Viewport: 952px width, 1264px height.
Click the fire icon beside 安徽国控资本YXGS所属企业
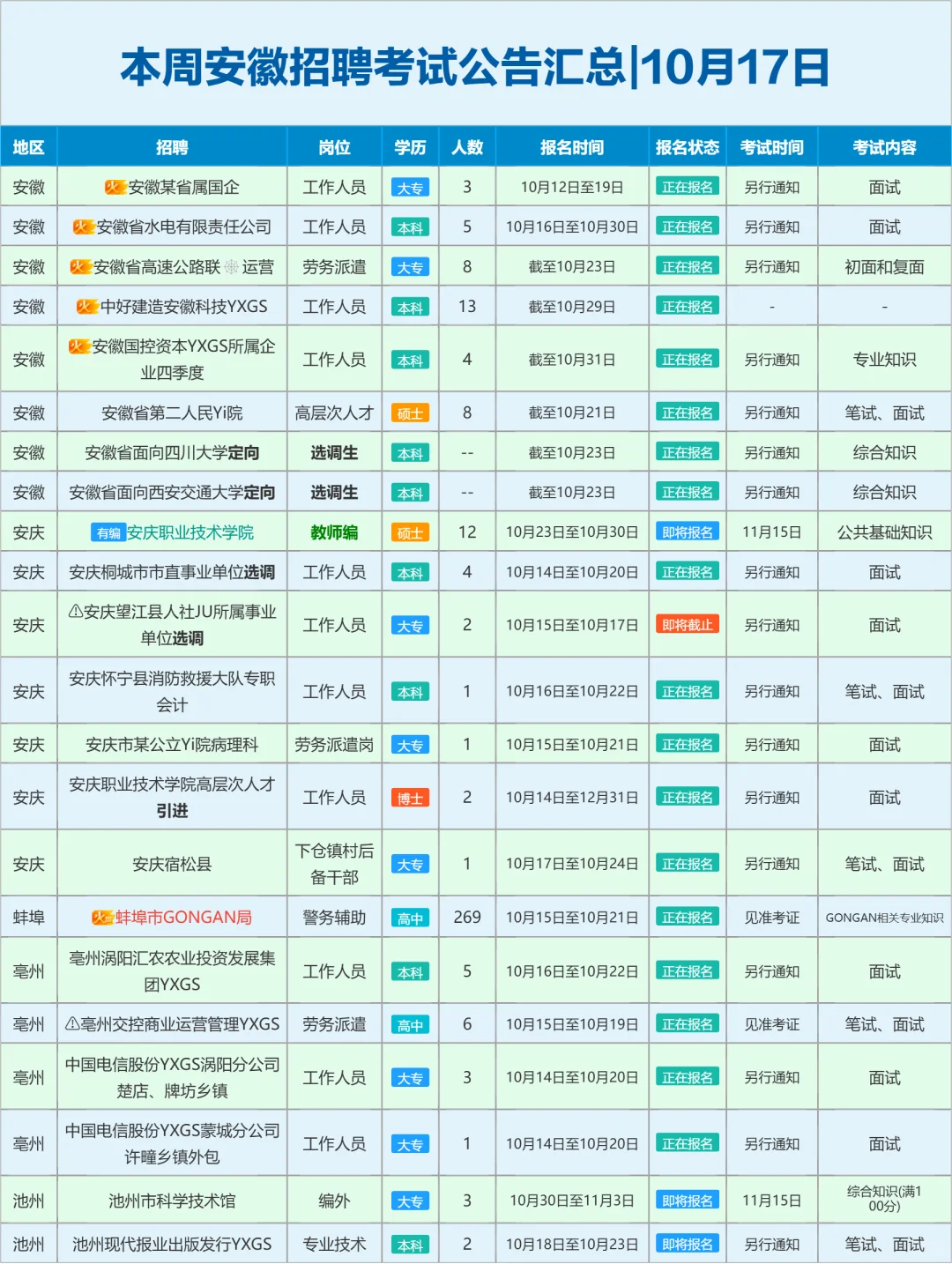point(80,346)
